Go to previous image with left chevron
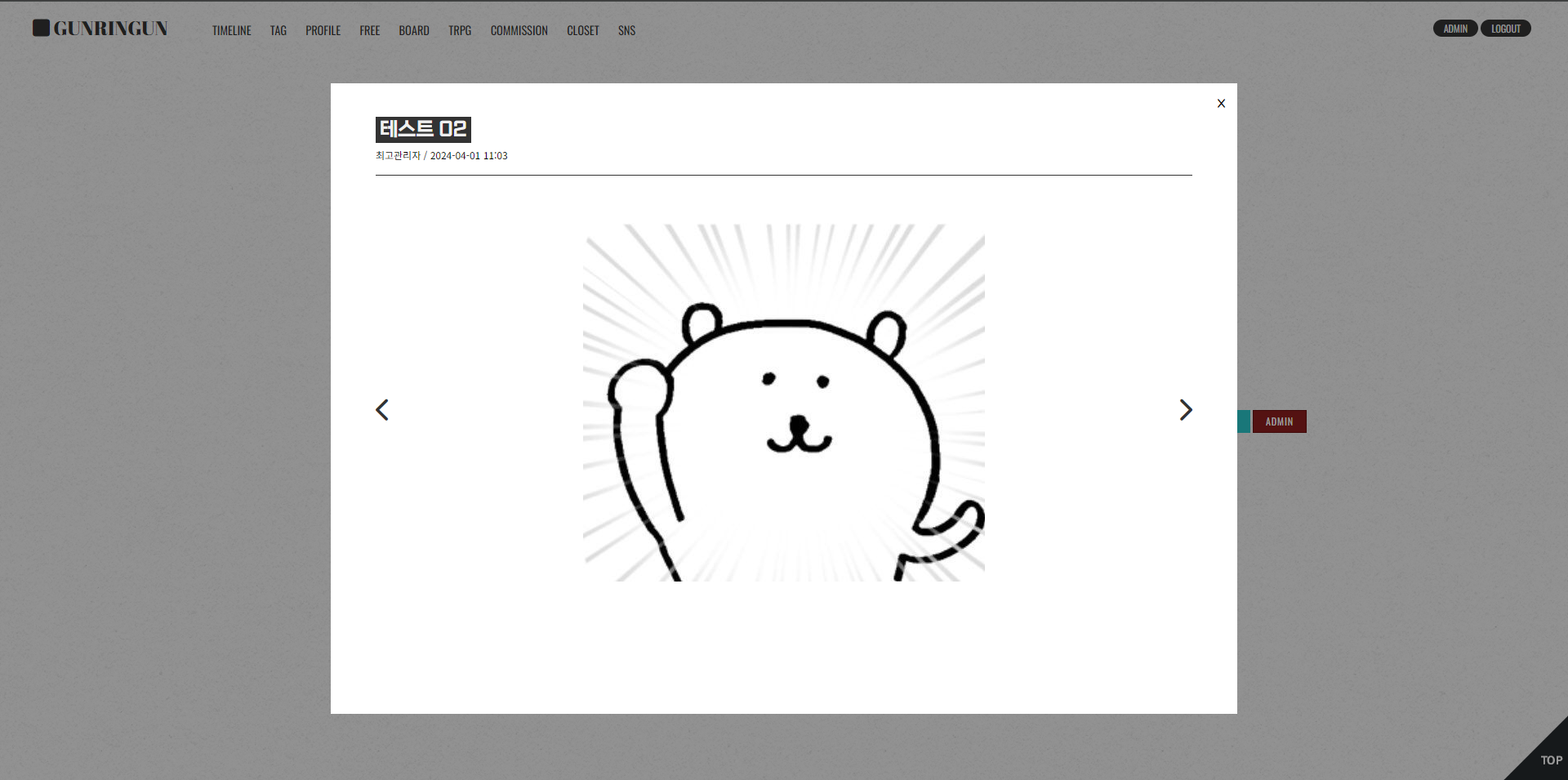The image size is (1568, 780). [381, 410]
